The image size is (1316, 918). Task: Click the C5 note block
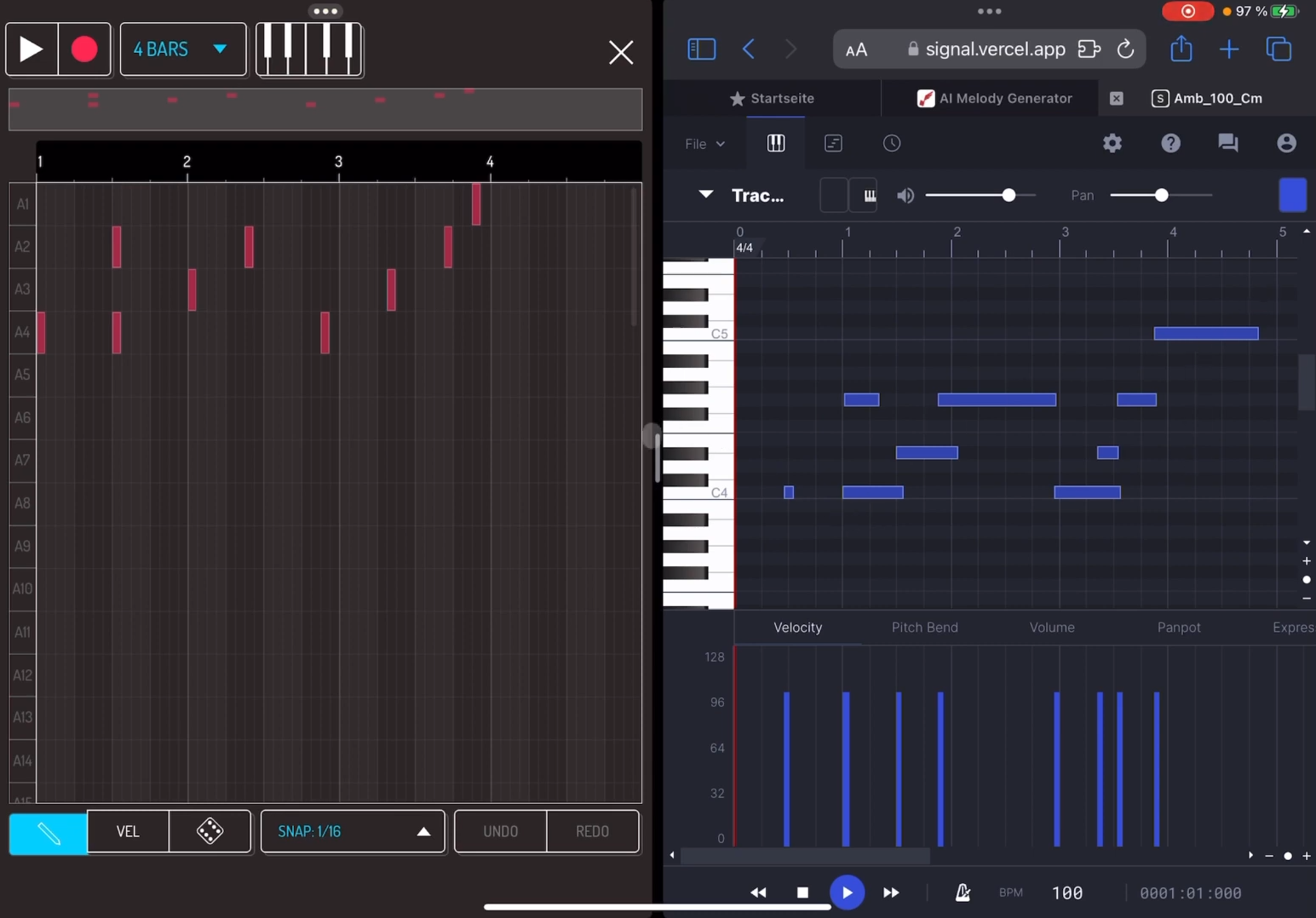[1205, 334]
